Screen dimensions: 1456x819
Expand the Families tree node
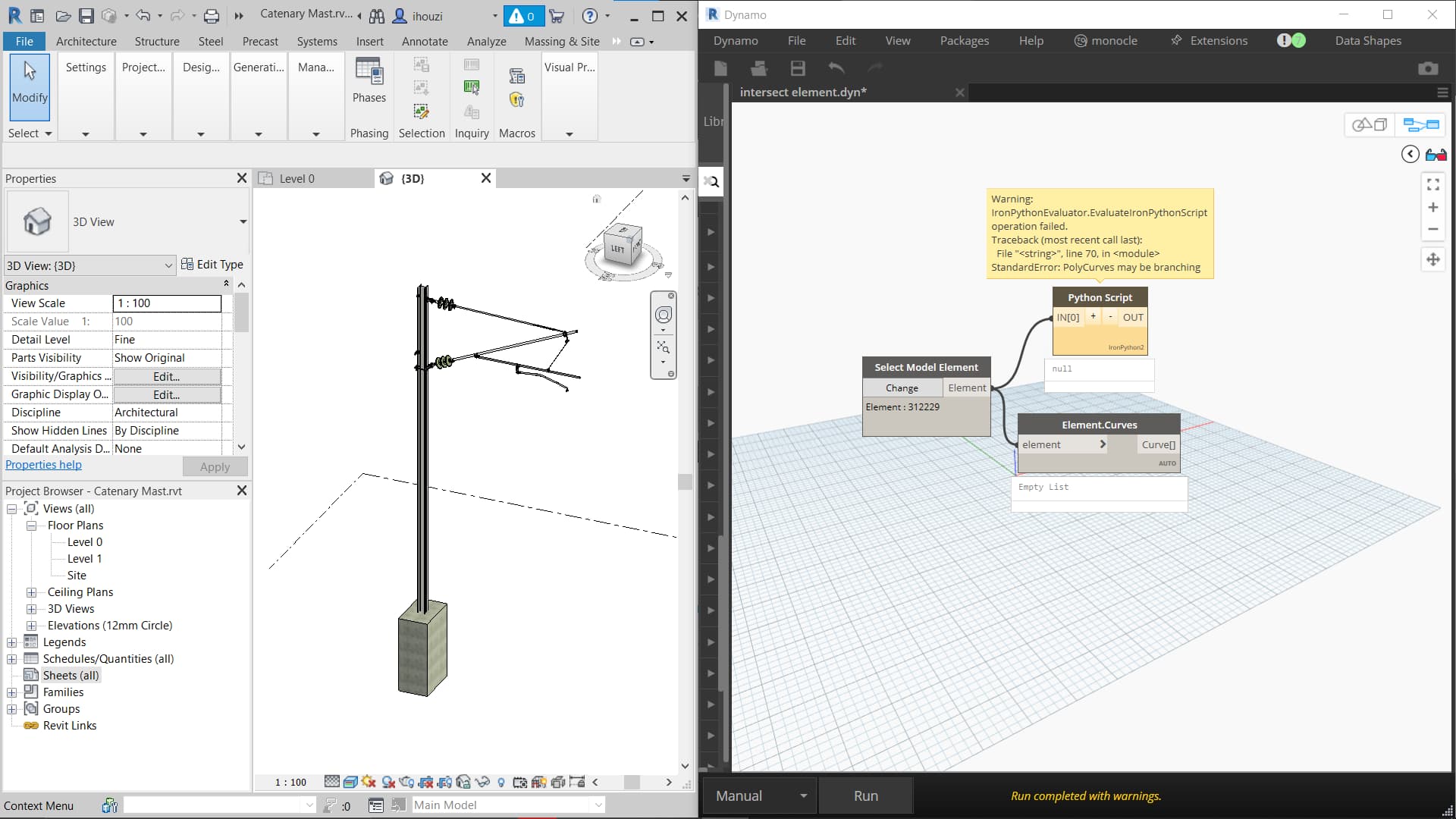tap(11, 692)
